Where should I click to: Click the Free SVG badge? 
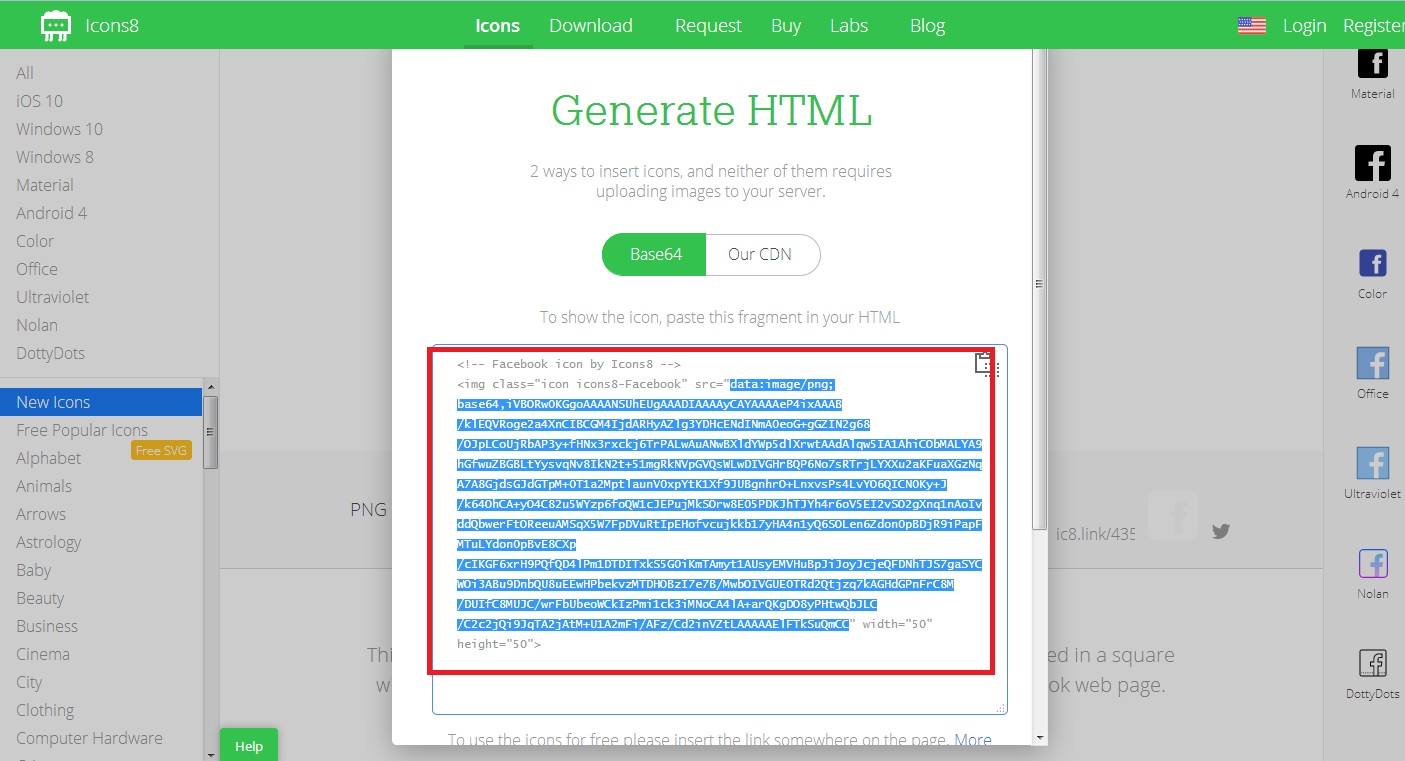(x=161, y=451)
